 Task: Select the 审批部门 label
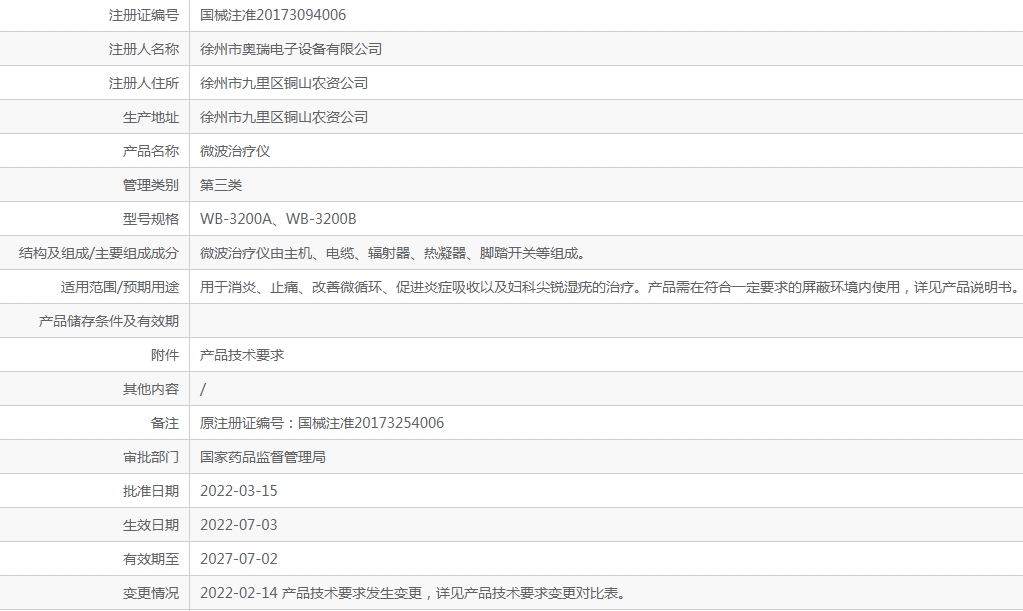tap(151, 456)
